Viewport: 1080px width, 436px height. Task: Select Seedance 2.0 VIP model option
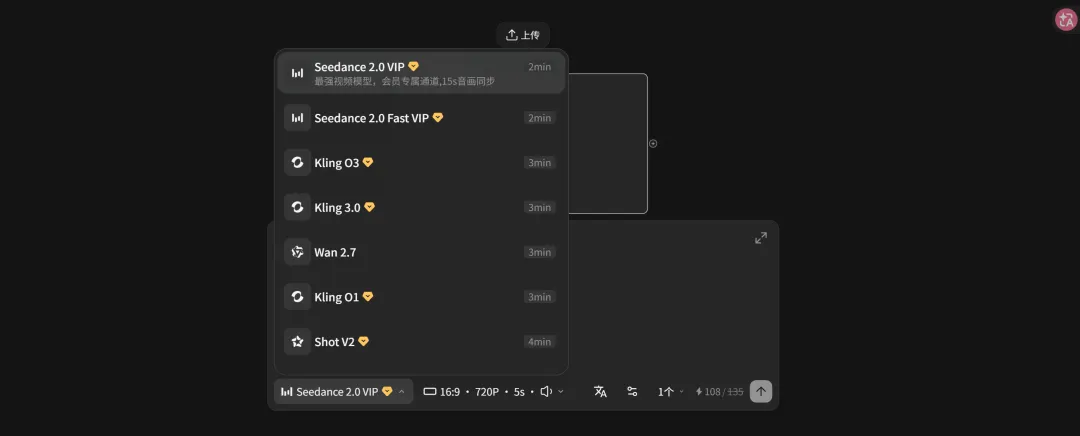coord(421,73)
